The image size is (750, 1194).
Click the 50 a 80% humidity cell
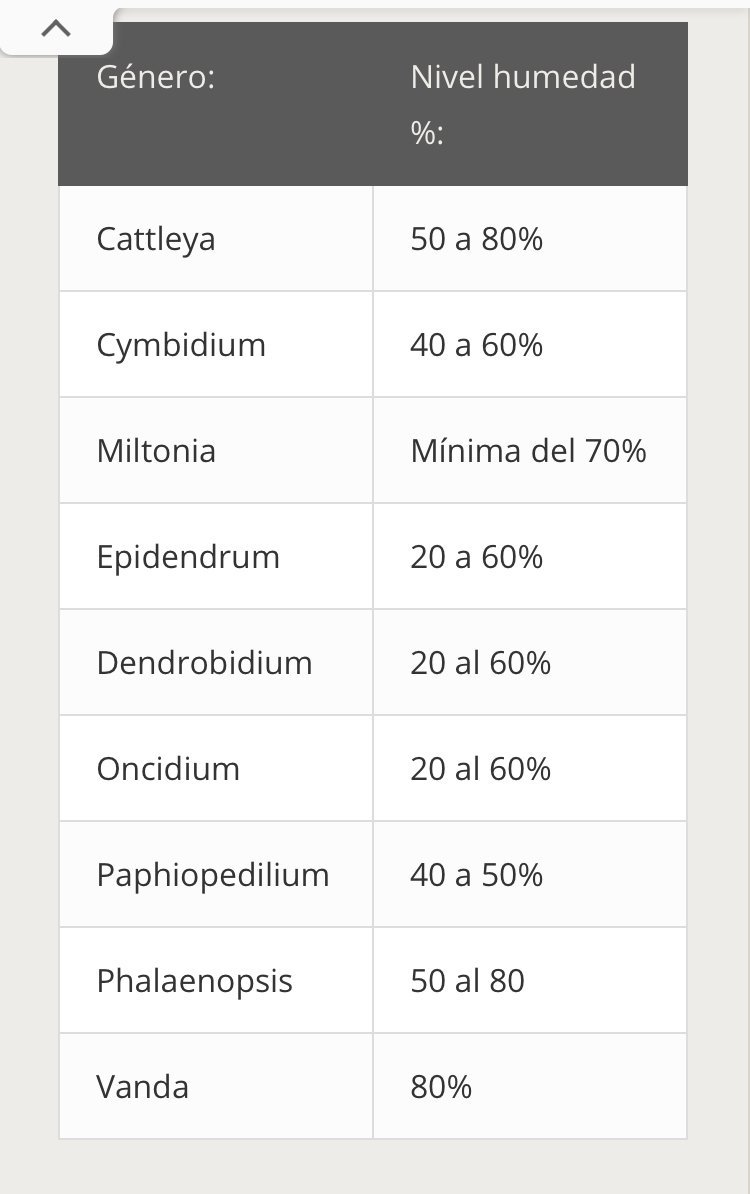tap(530, 239)
